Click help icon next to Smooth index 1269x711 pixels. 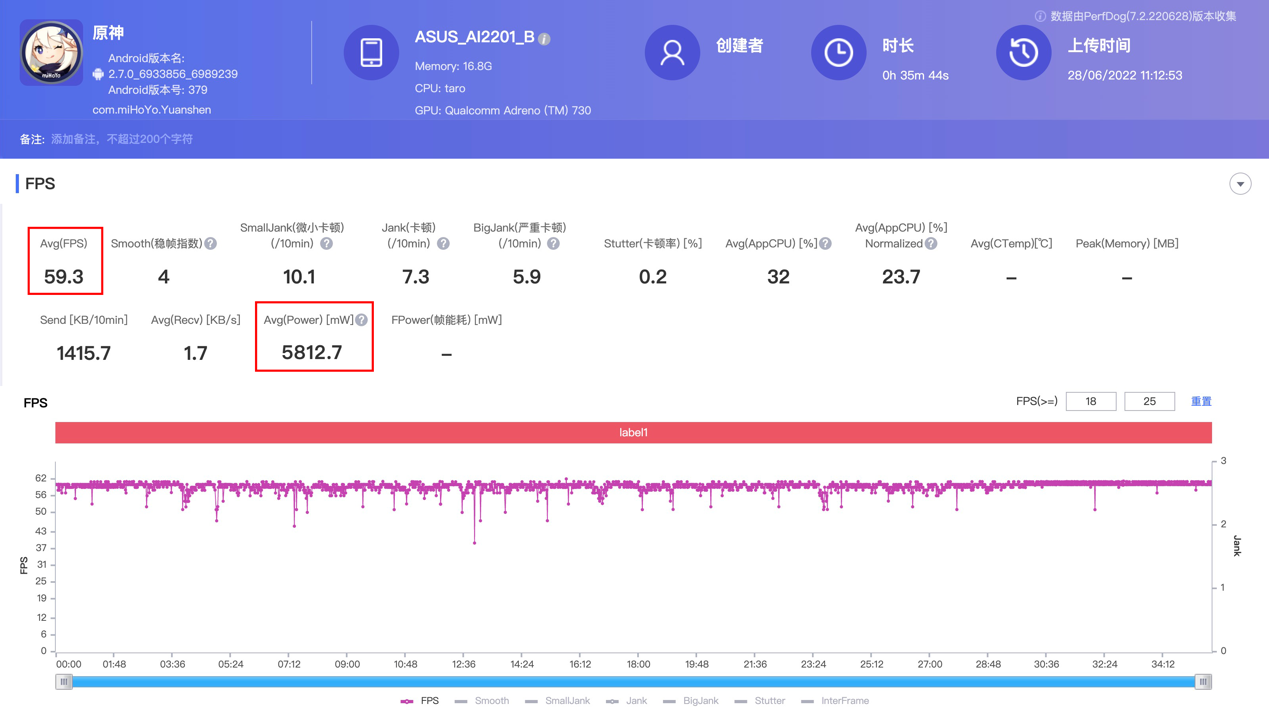click(211, 244)
